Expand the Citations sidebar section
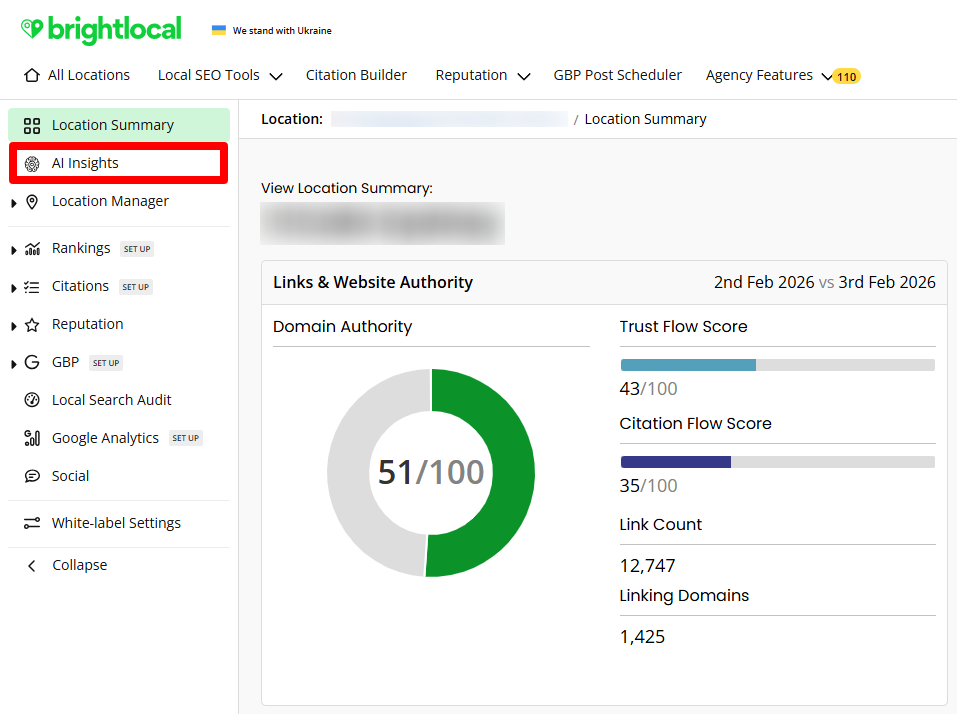 pyautogui.click(x=13, y=288)
